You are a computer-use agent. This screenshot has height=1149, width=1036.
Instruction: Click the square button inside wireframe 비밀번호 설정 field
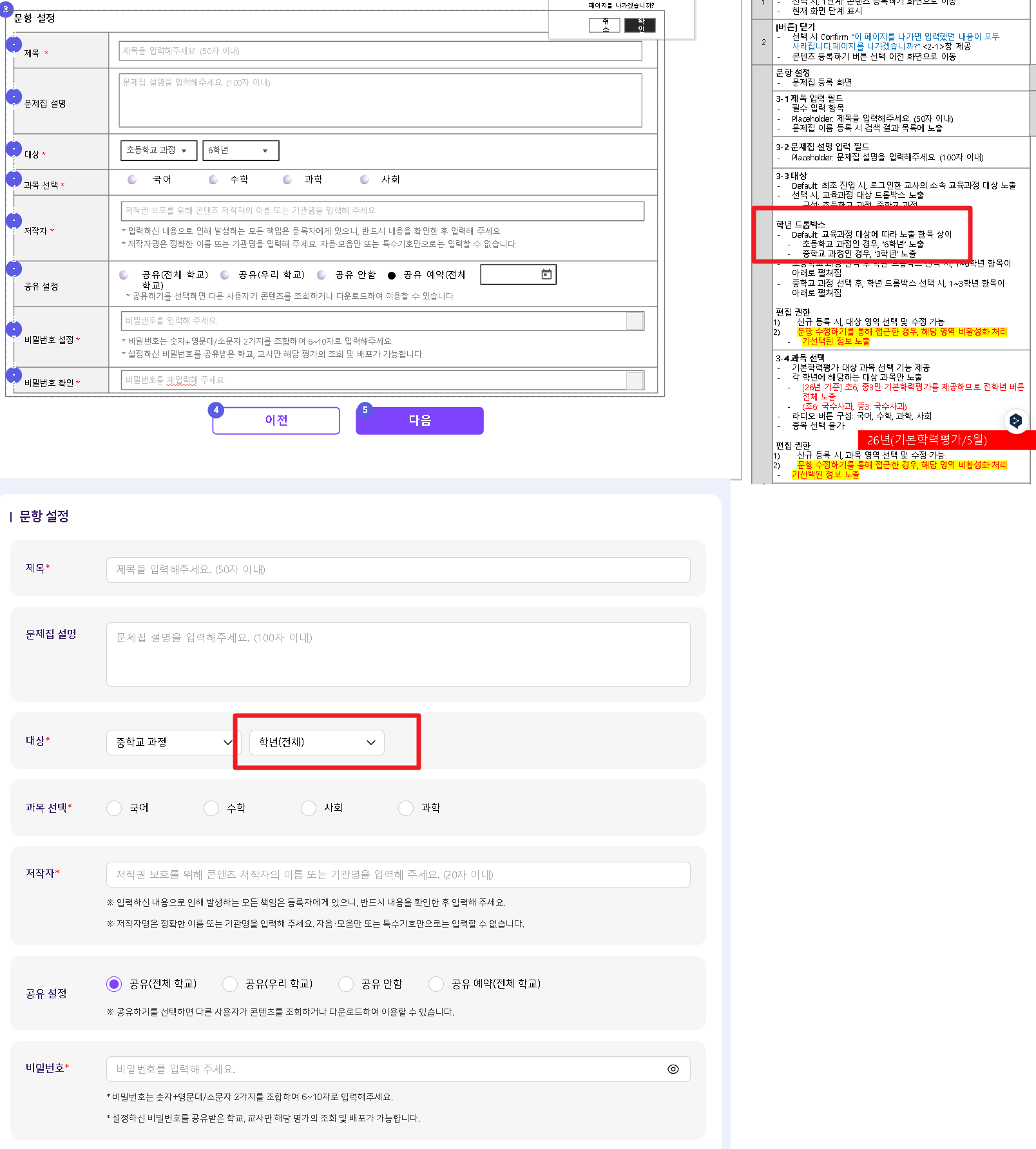635,321
